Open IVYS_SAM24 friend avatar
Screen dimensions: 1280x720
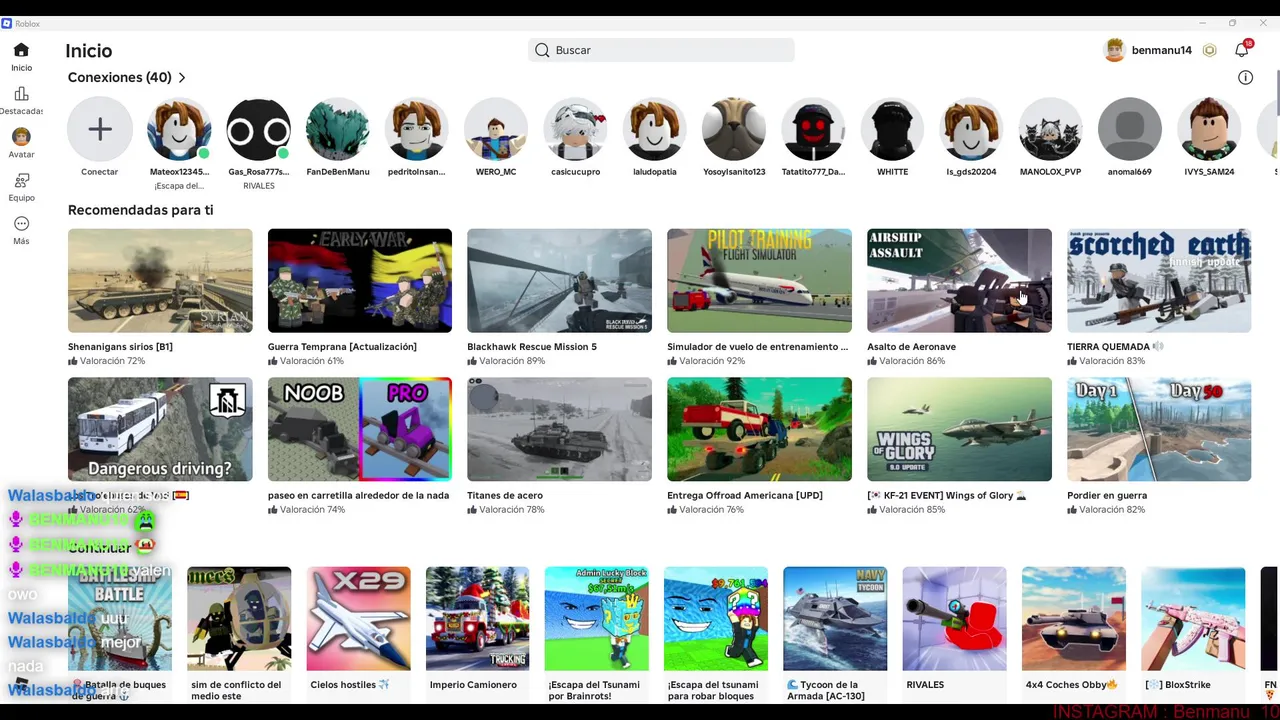[x=1209, y=129]
